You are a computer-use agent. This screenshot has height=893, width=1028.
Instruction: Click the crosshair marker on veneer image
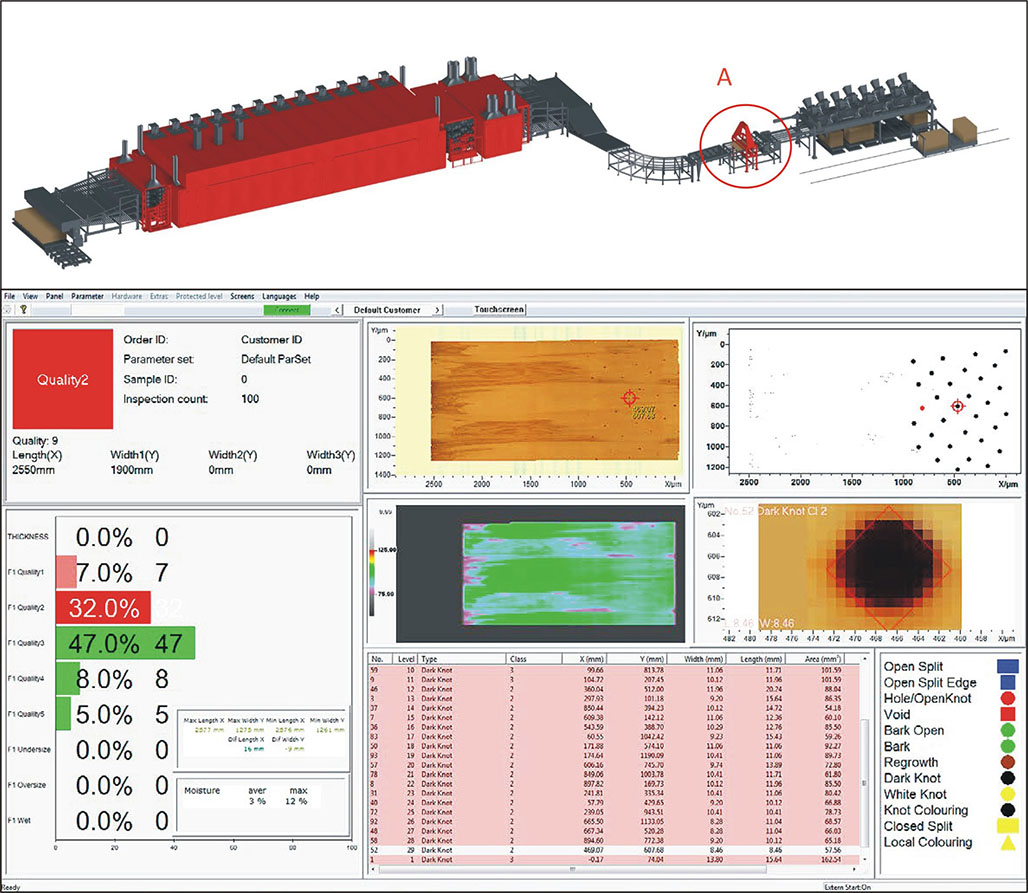pyautogui.click(x=630, y=398)
